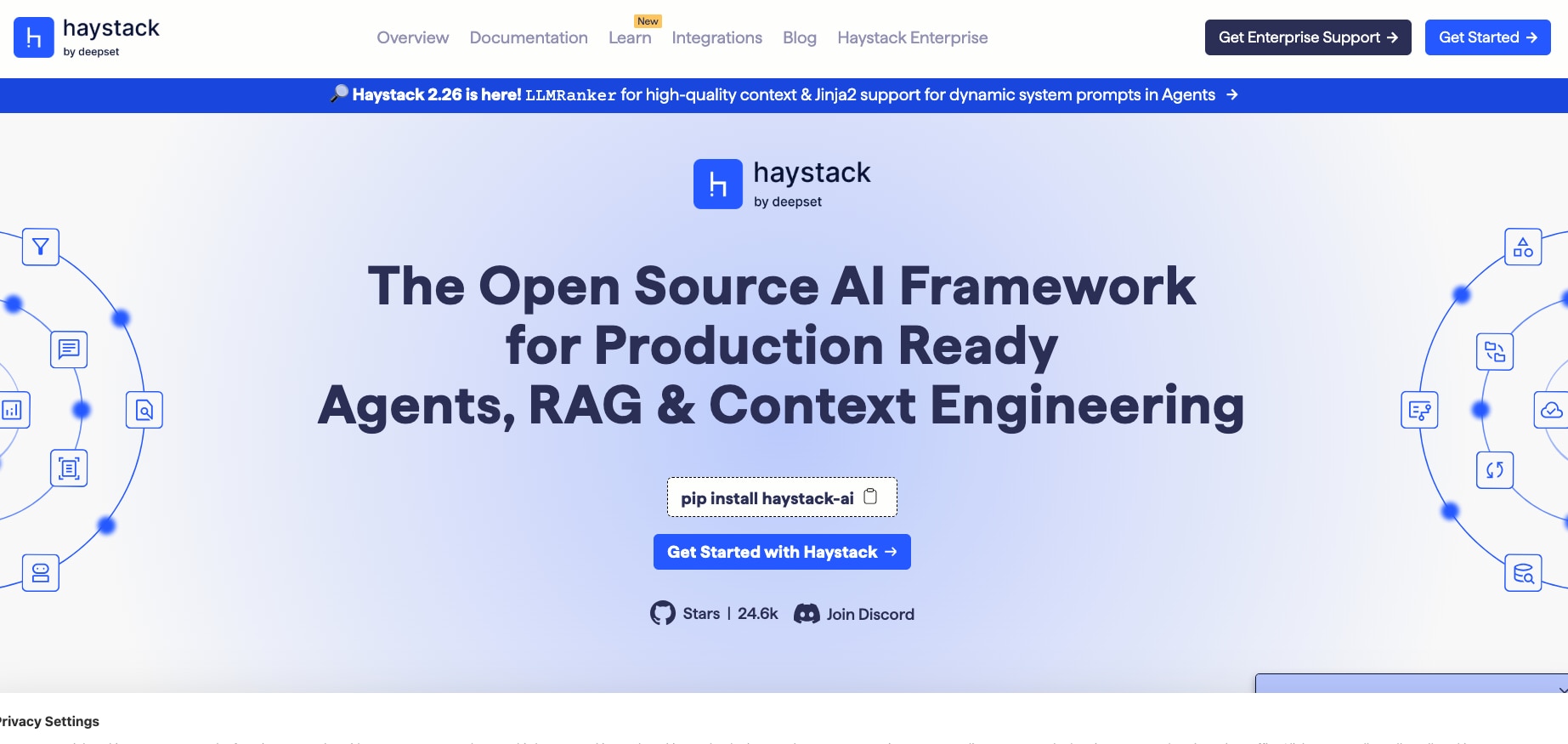Click the Discord logo icon

pos(806,614)
